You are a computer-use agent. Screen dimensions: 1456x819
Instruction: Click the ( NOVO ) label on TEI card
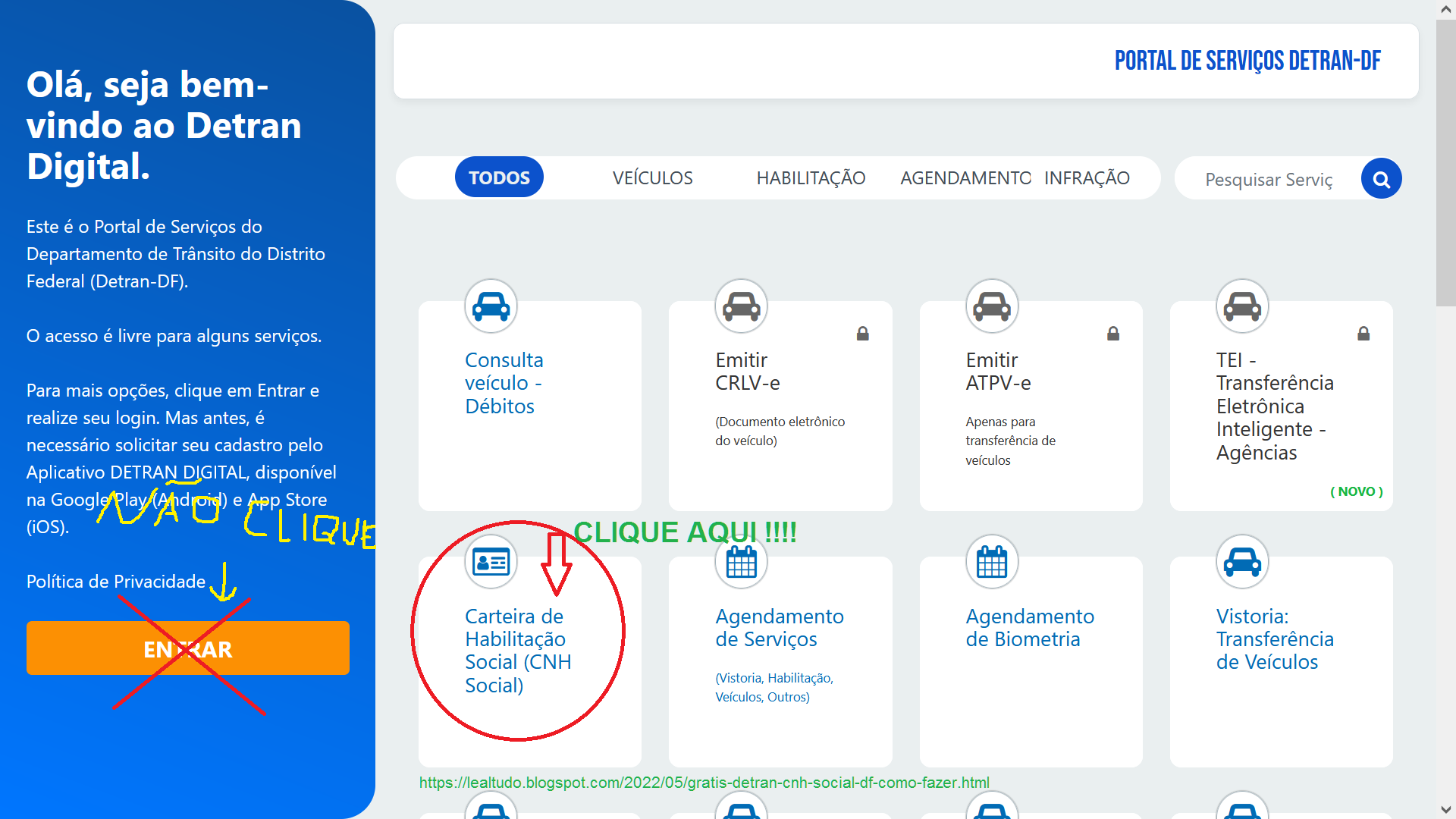tap(1357, 491)
